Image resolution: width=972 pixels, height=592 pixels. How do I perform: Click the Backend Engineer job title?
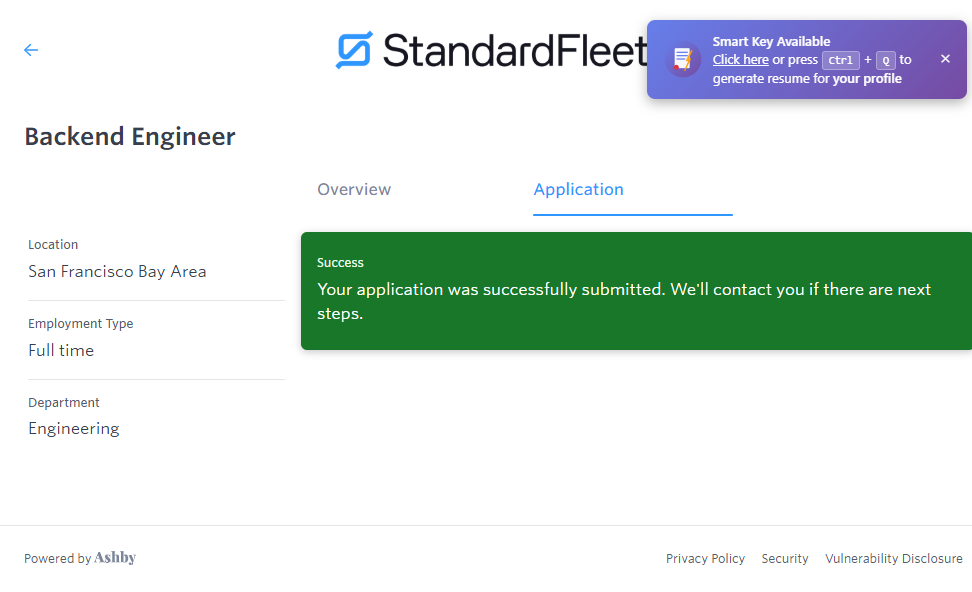click(x=130, y=136)
